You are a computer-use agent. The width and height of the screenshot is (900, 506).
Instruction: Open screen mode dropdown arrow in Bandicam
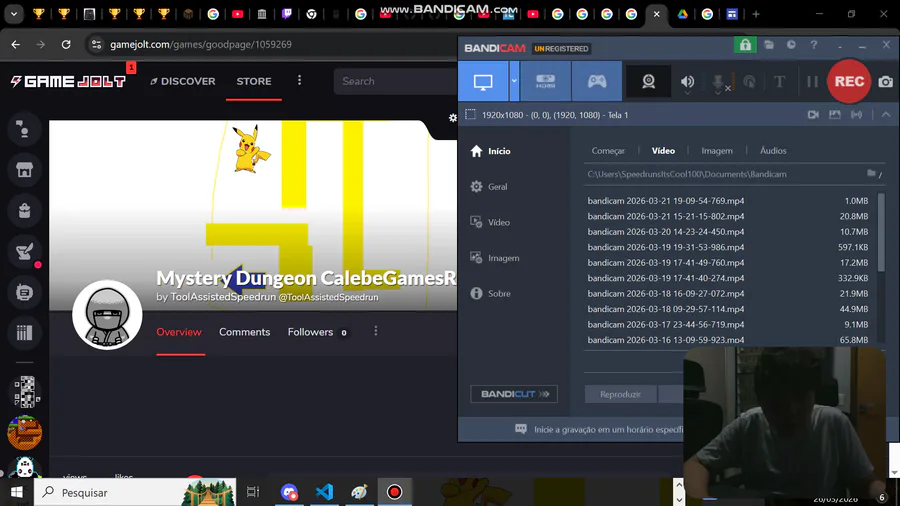[x=514, y=81]
